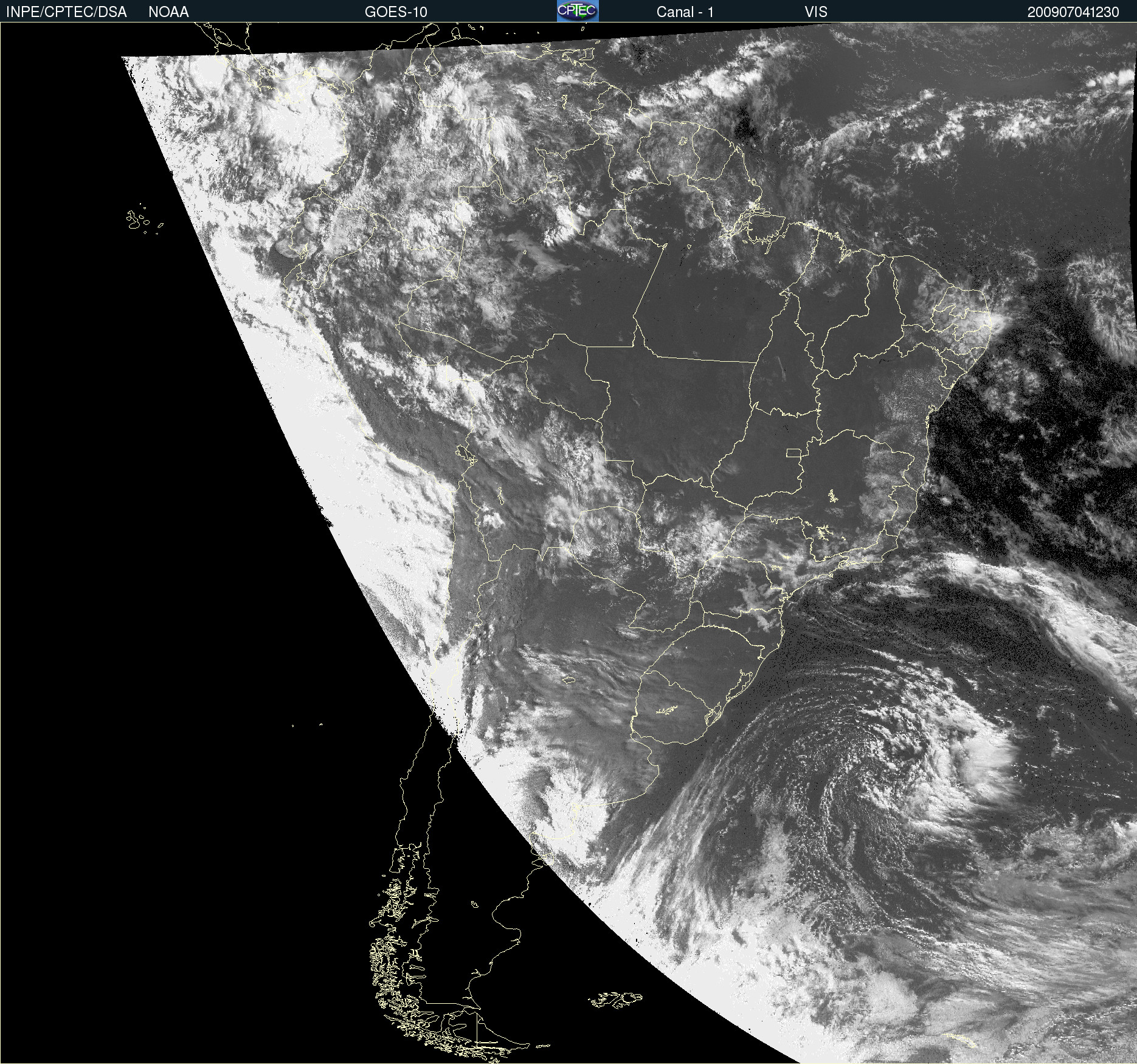
Task: Click the 200907041230 timestamp
Action: click(x=1073, y=12)
